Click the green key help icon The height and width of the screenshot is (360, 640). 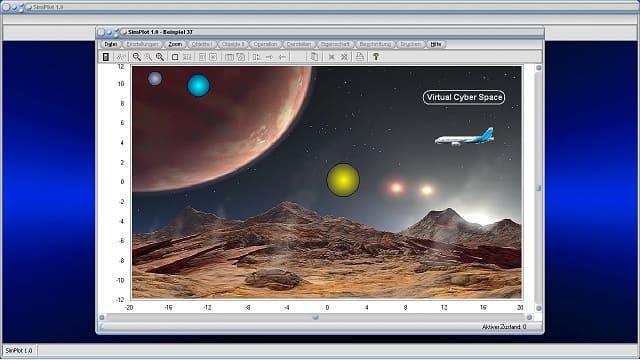click(x=376, y=57)
